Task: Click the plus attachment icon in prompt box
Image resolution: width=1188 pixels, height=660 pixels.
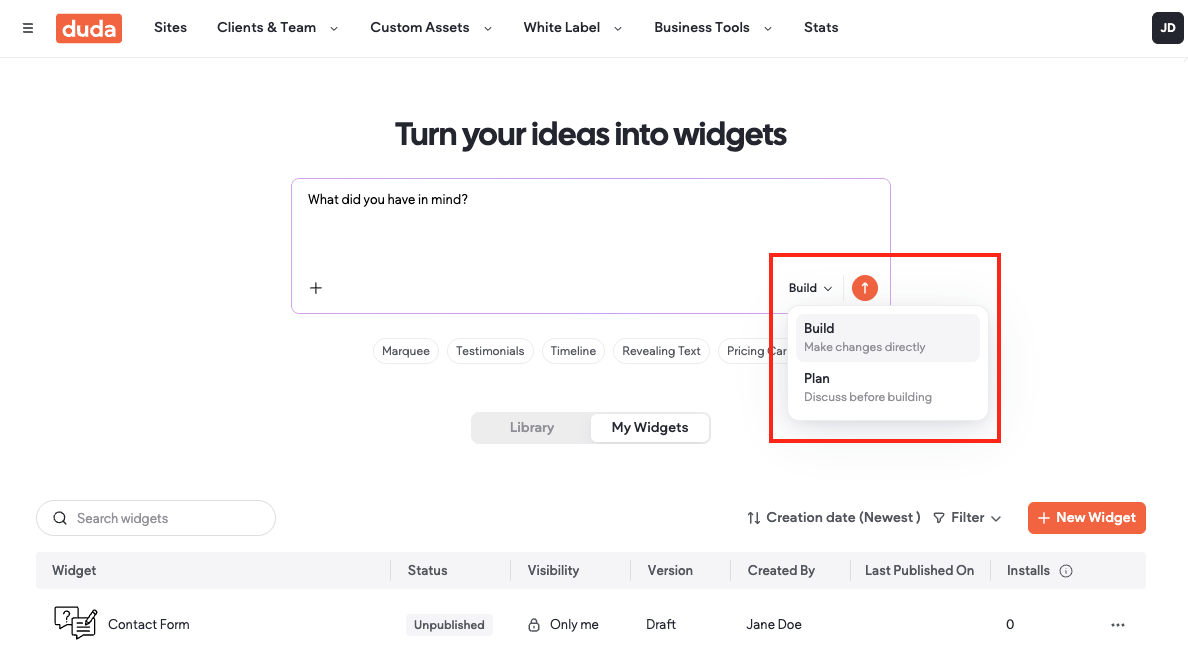Action: pos(316,288)
